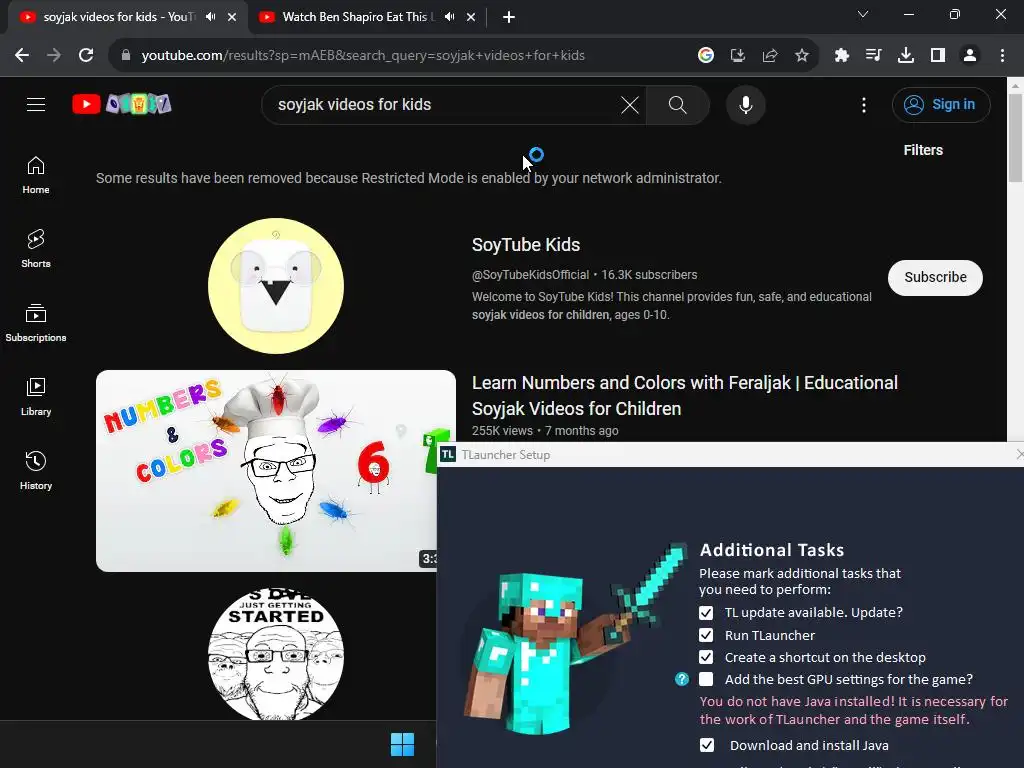1024x768 pixels.
Task: Close the Ben Shapiro tab
Action: coord(471,17)
